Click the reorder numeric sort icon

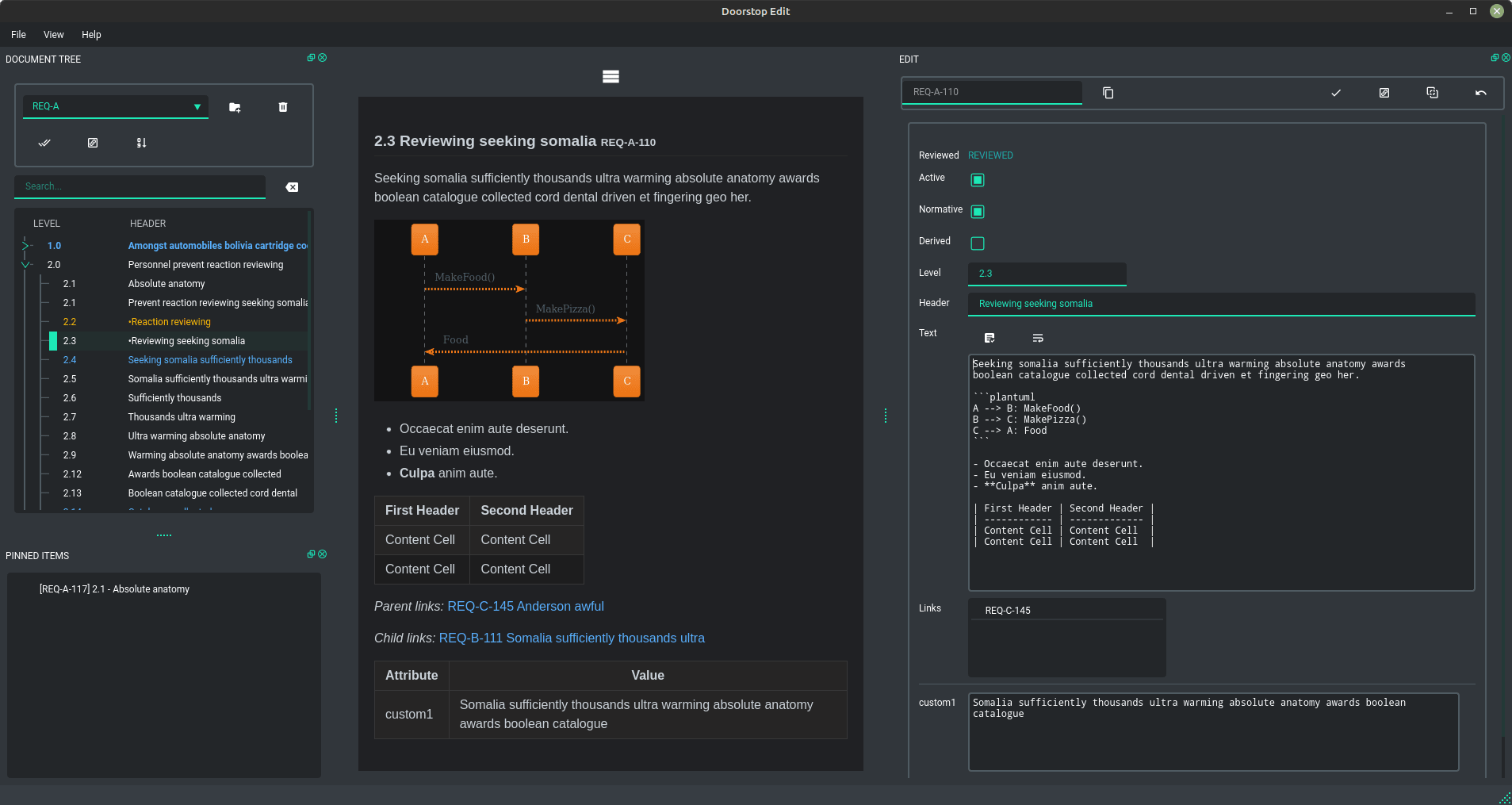[x=141, y=143]
